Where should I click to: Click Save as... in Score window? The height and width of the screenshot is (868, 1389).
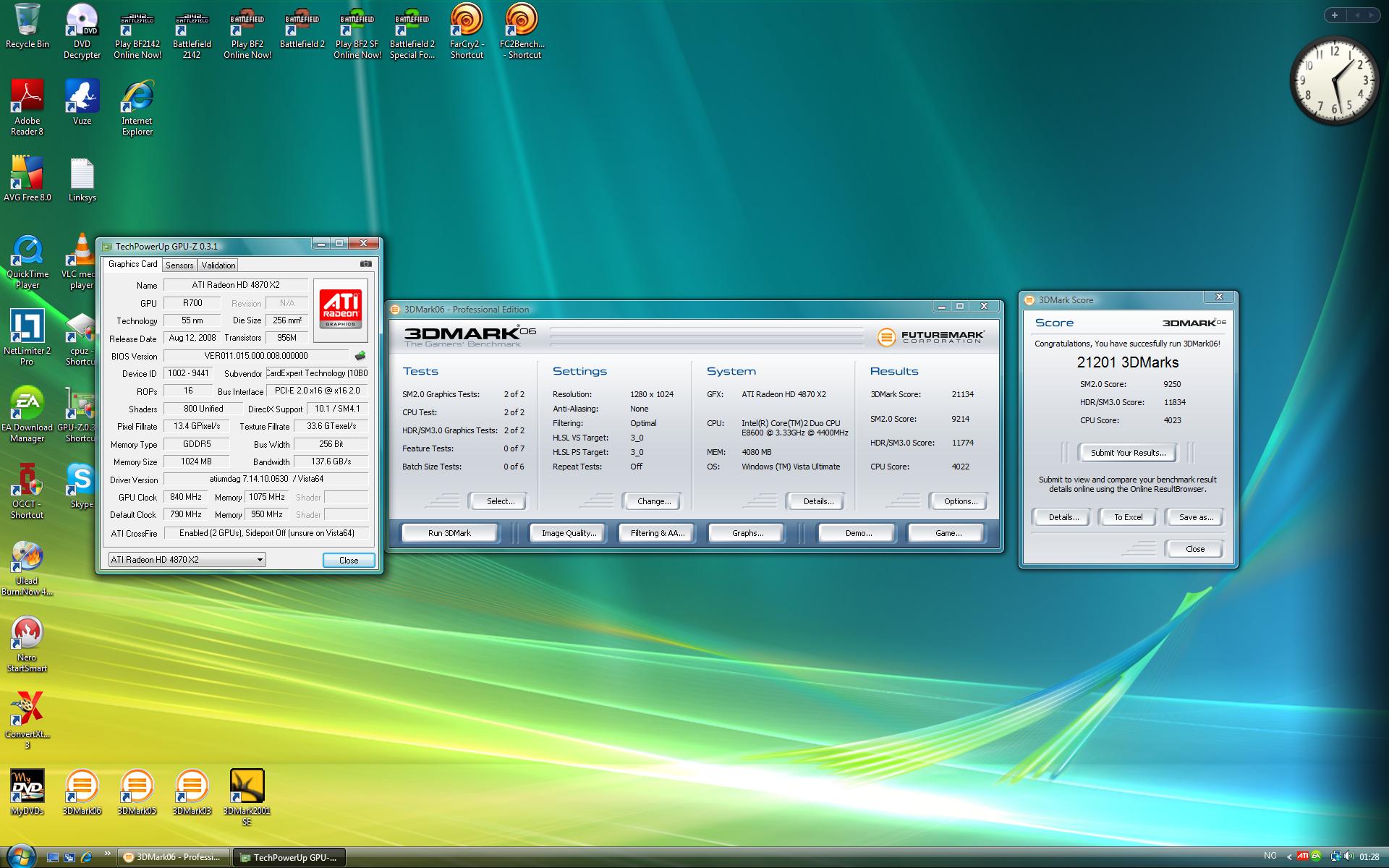pos(1196,517)
